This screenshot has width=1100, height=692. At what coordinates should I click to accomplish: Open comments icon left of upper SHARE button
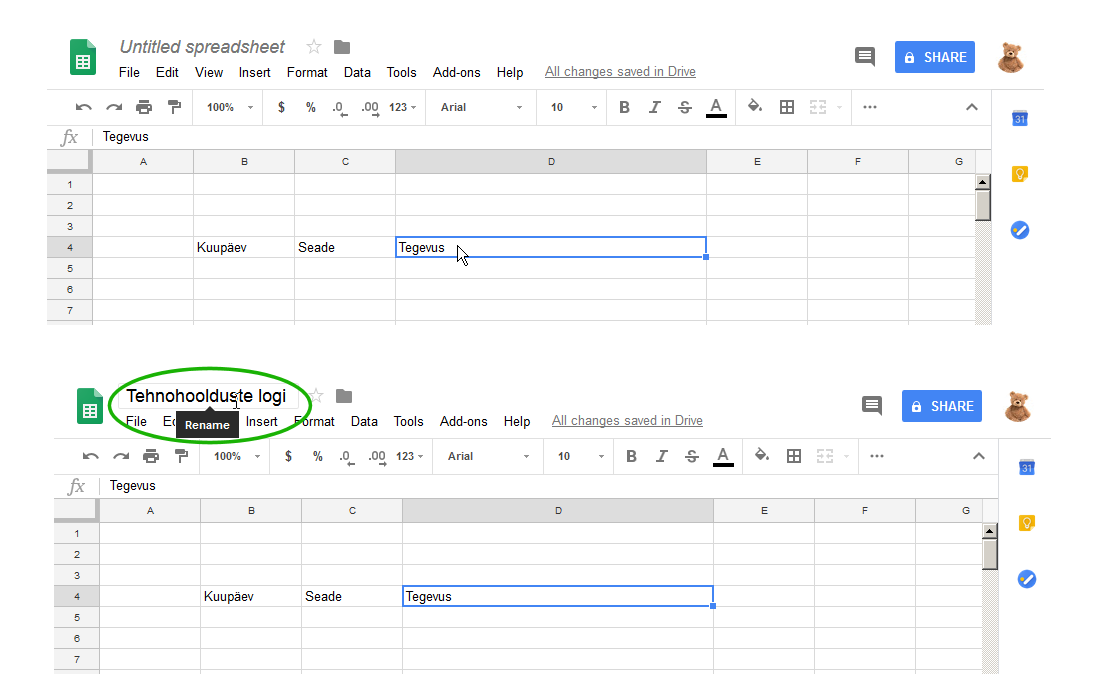[x=864, y=56]
